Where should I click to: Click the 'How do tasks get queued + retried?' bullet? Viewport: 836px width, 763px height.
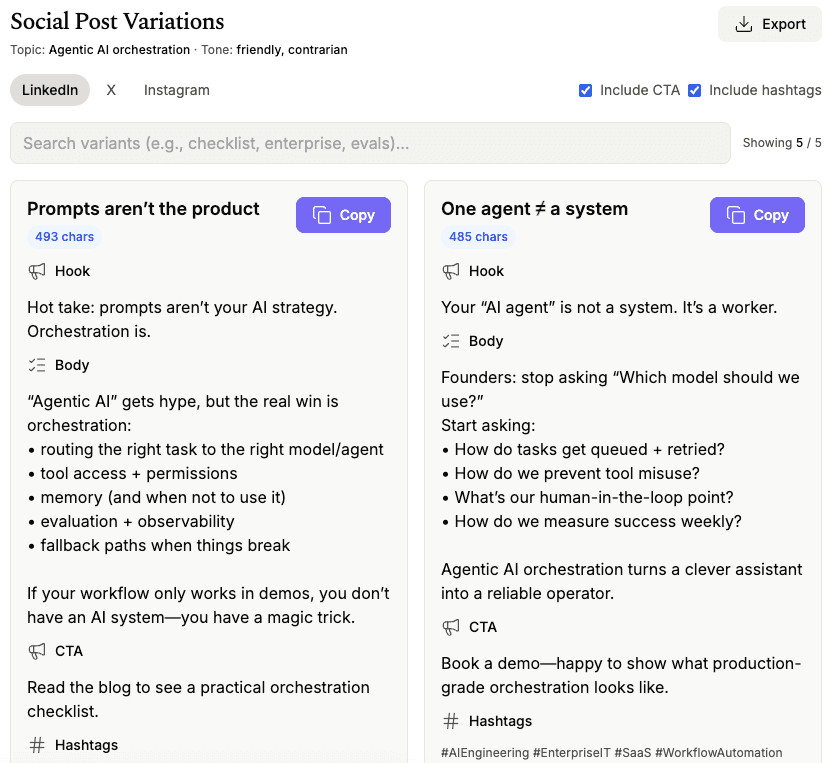[x=583, y=449]
